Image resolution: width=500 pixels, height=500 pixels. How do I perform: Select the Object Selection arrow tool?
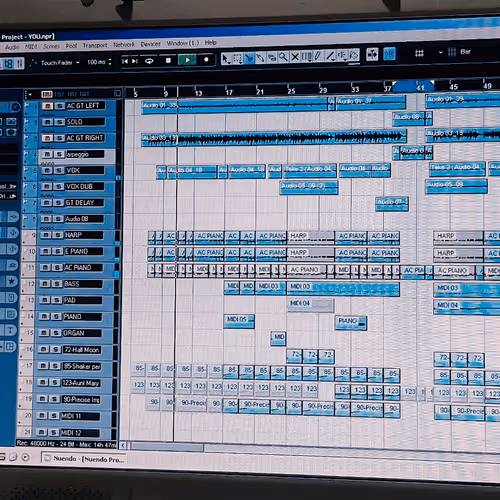point(226,59)
